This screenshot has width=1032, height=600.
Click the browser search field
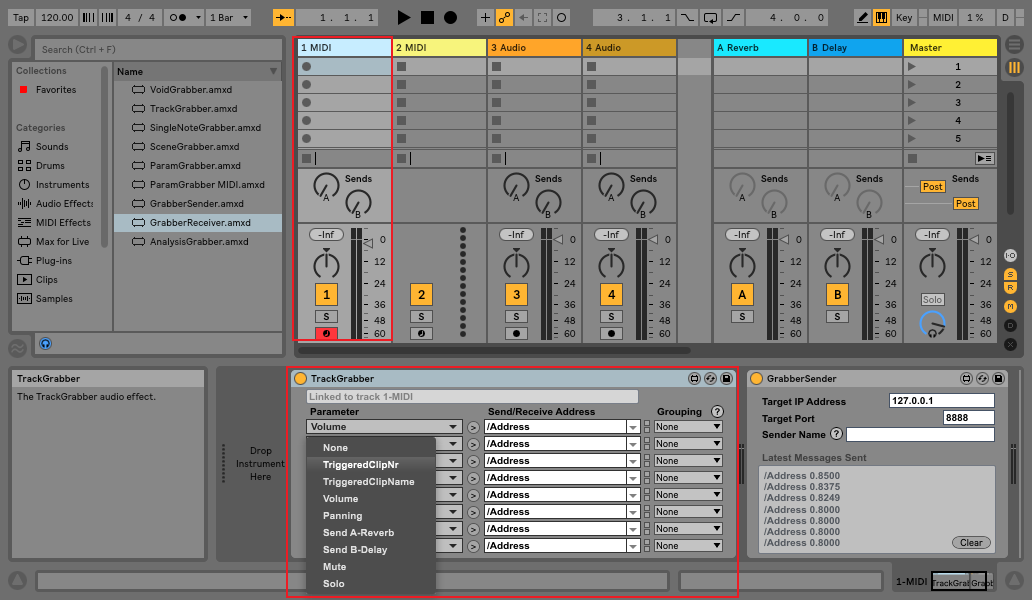click(x=160, y=49)
